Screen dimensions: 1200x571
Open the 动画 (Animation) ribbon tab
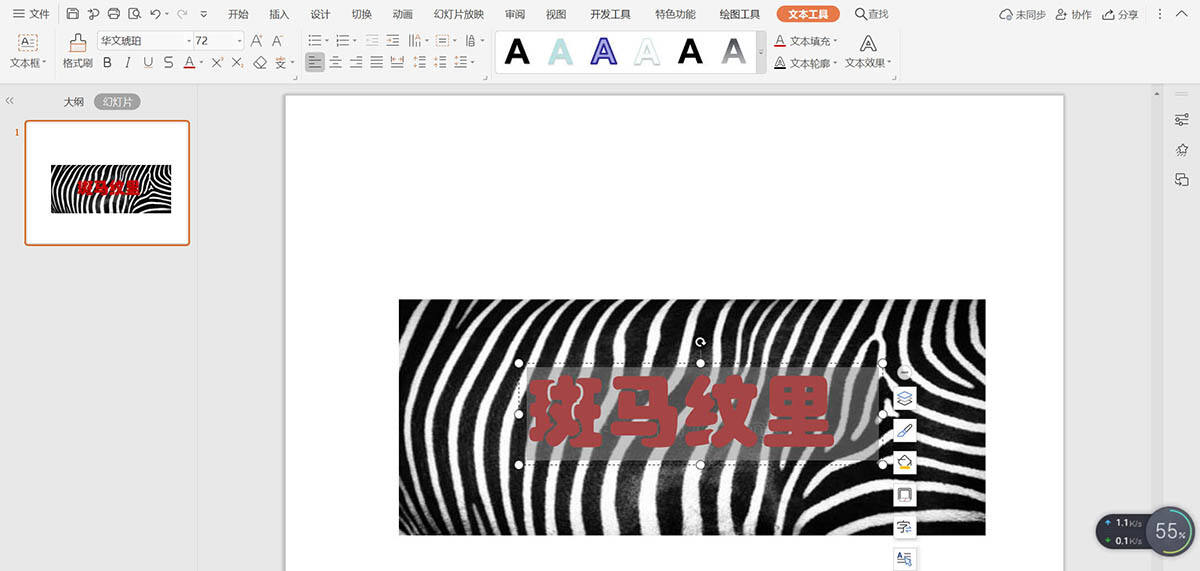click(x=402, y=14)
